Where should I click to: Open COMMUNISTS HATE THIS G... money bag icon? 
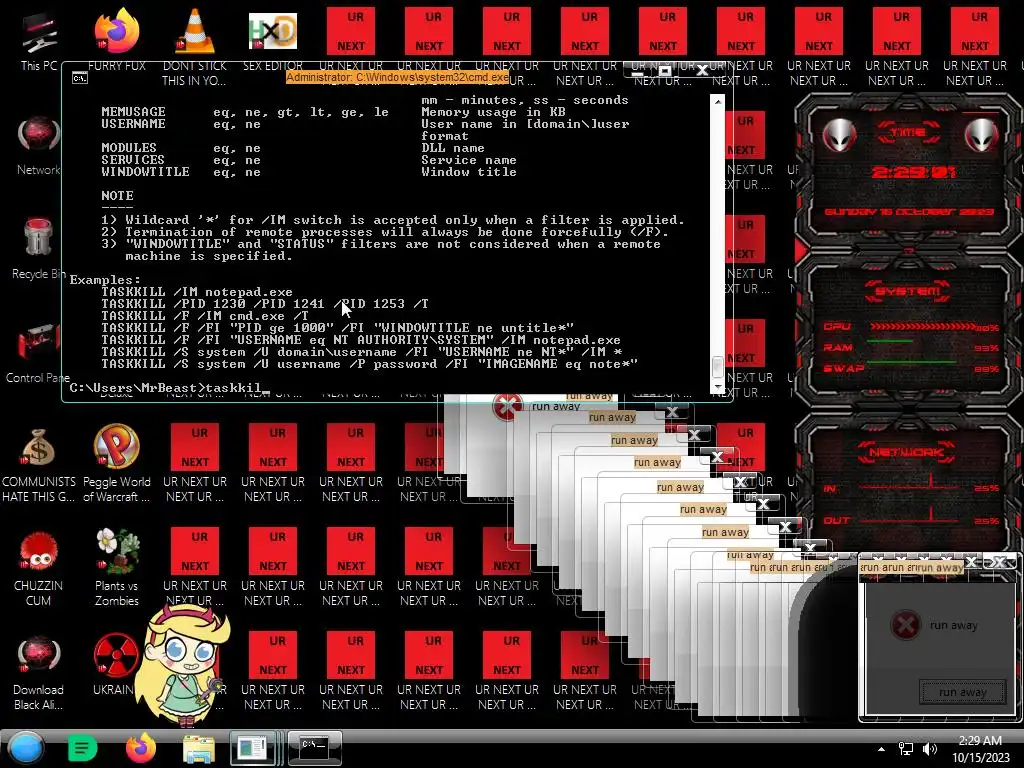[39, 464]
